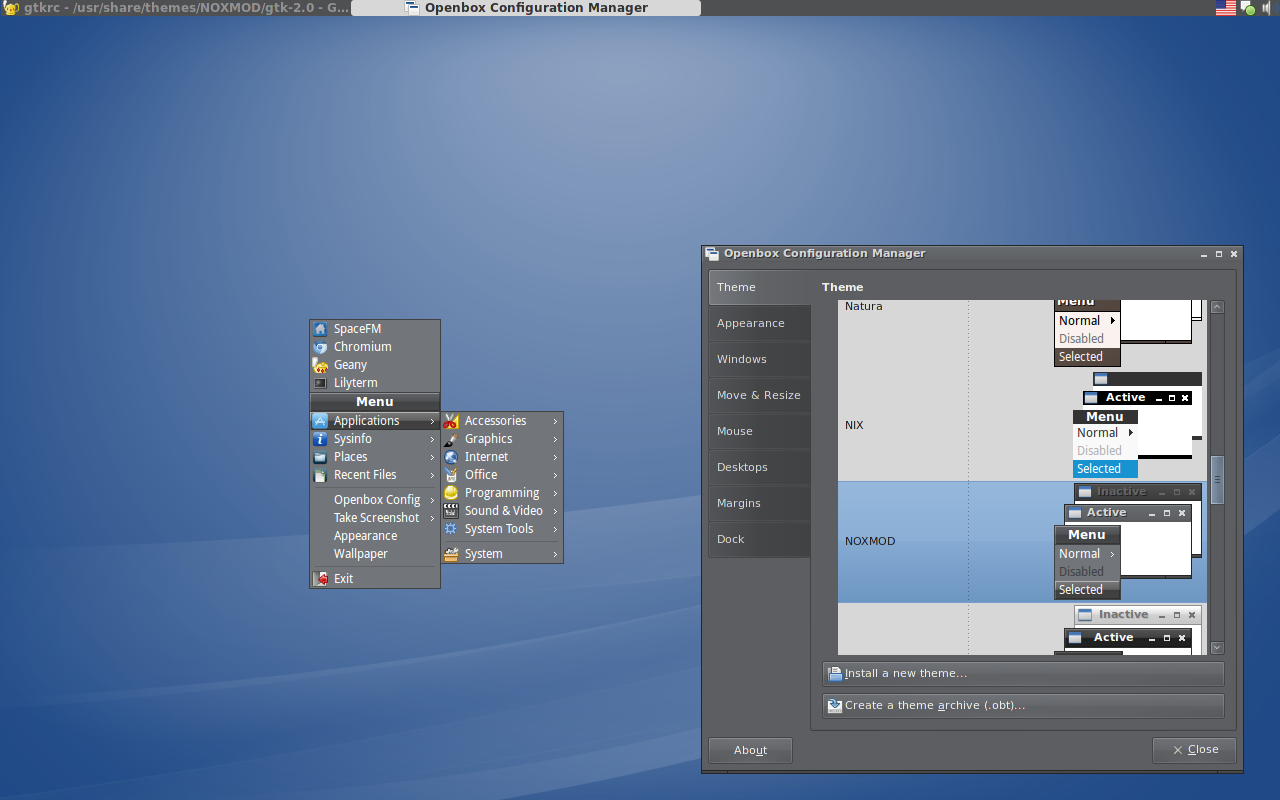Select the NOXMOD theme row
The height and width of the screenshot is (800, 1280).
[1022, 542]
